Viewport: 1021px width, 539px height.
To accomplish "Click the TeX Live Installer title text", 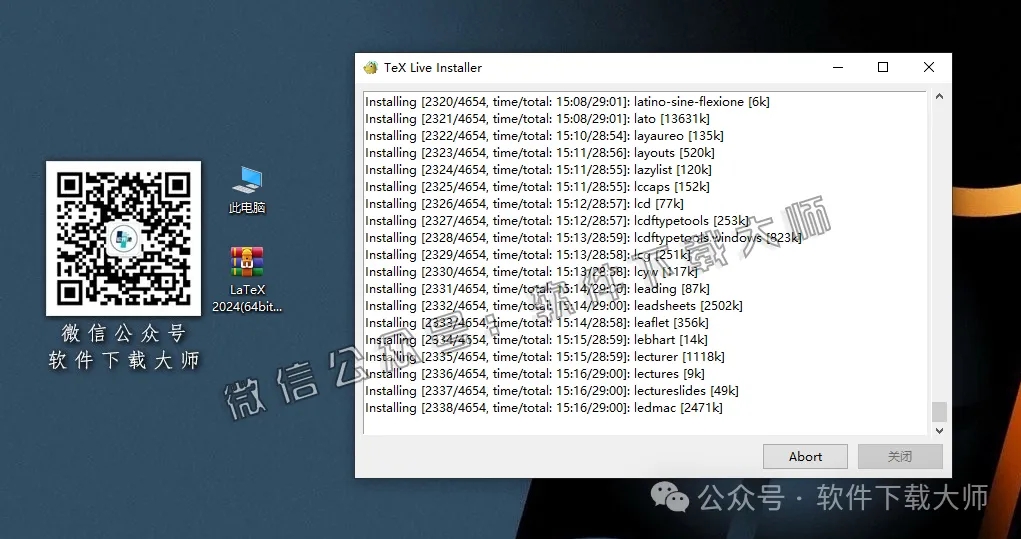I will coord(433,68).
